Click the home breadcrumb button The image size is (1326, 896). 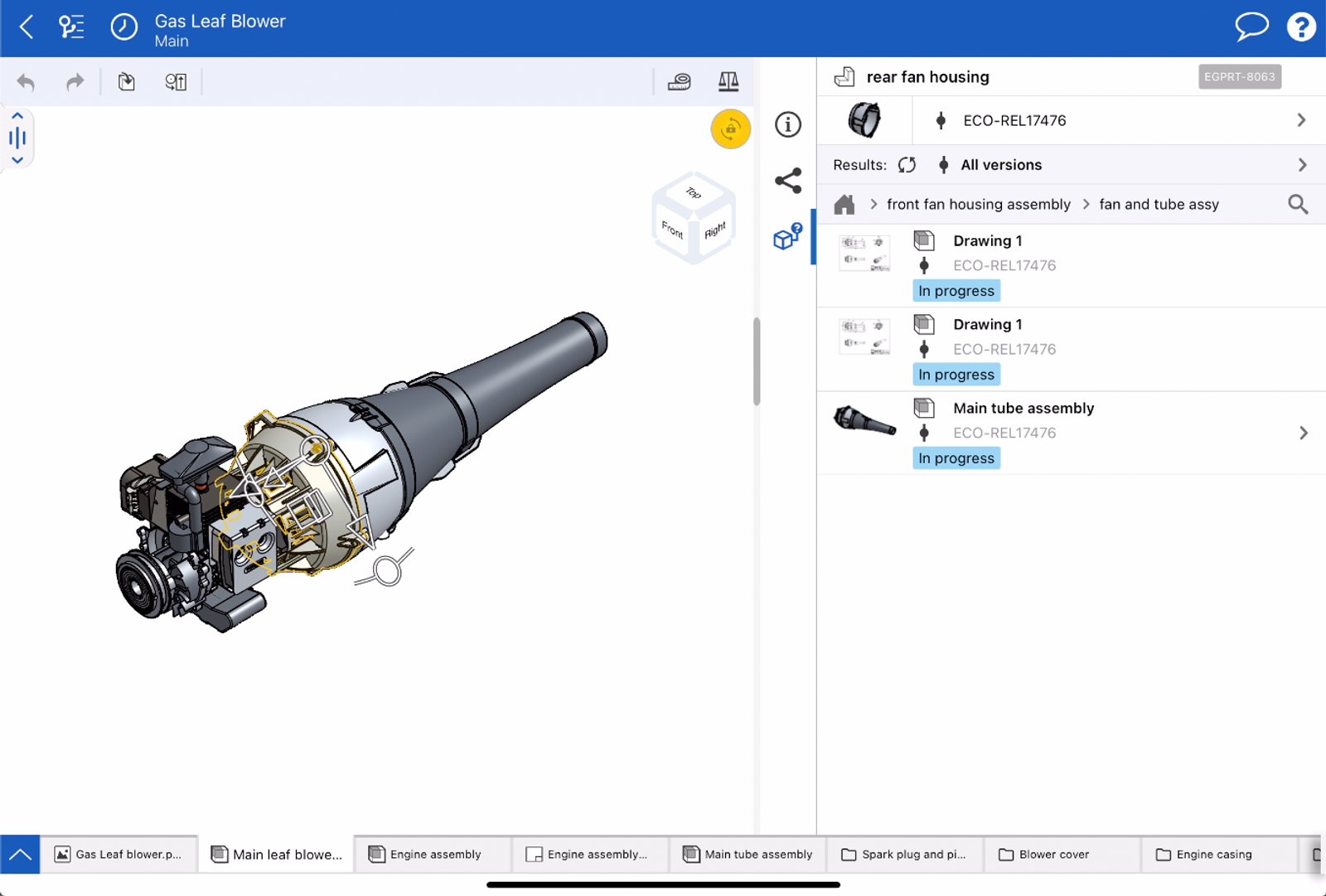(x=844, y=205)
